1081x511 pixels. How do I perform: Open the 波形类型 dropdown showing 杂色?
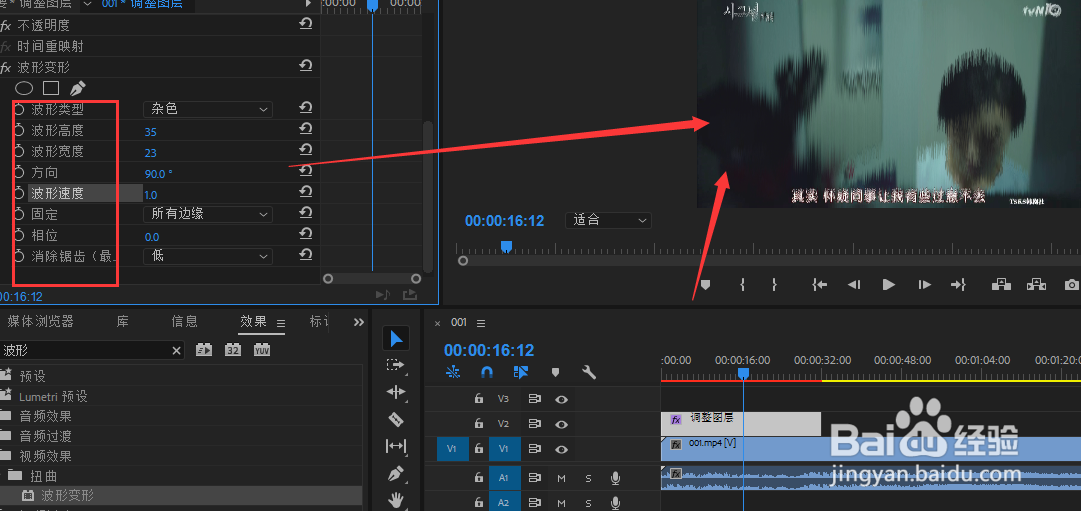(208, 109)
